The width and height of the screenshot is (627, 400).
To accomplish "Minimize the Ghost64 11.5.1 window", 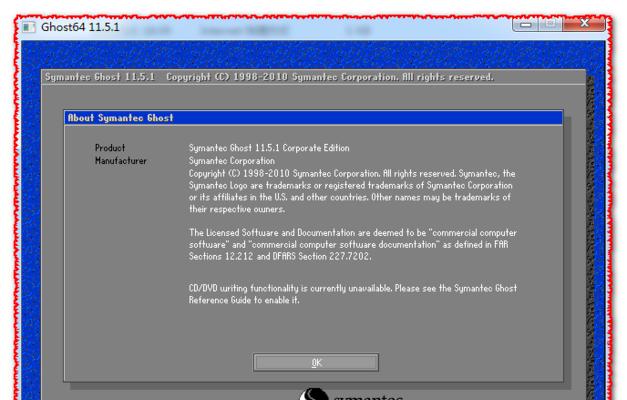I will click(526, 24).
